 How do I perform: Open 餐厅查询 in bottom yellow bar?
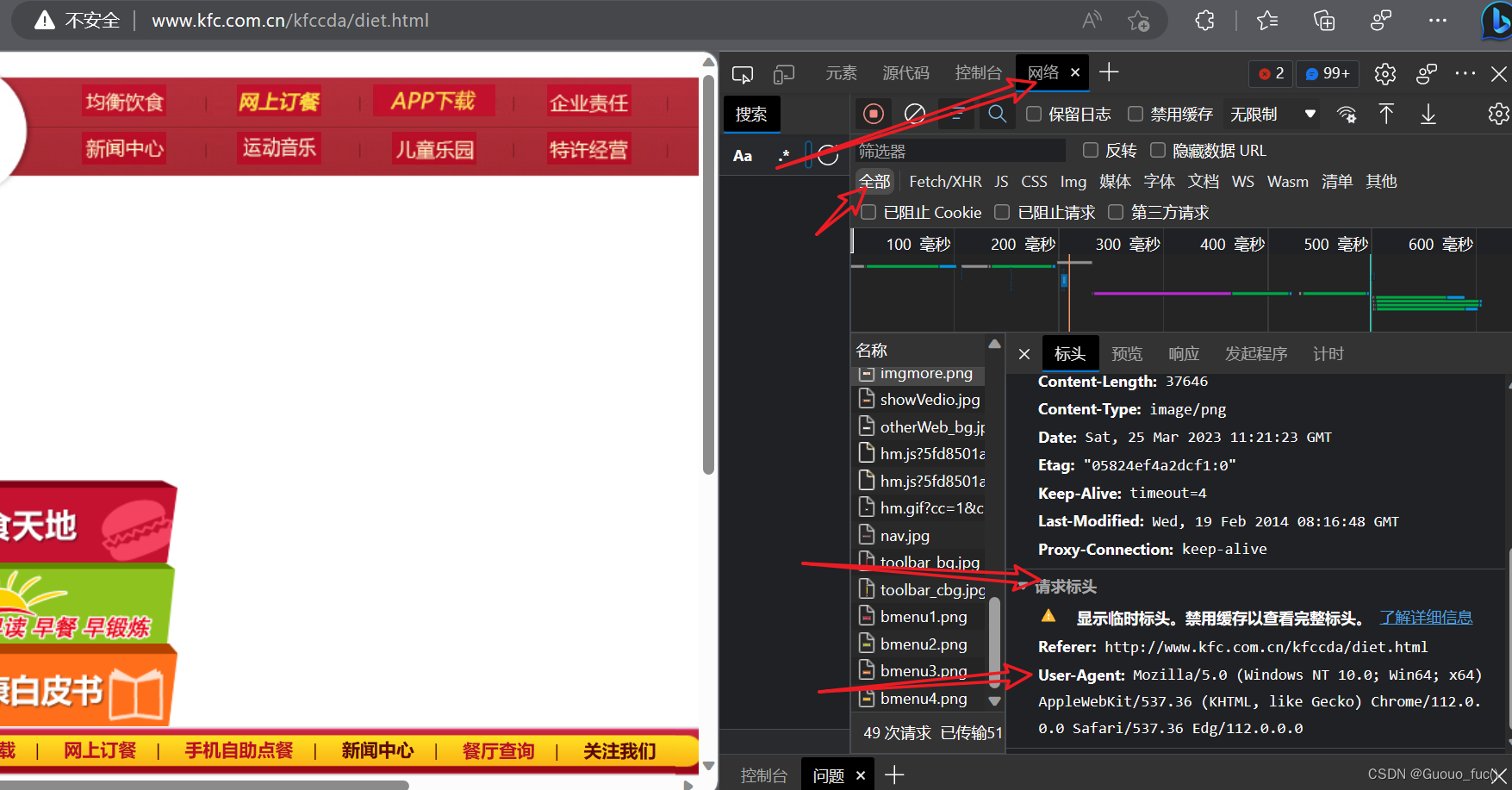[498, 751]
